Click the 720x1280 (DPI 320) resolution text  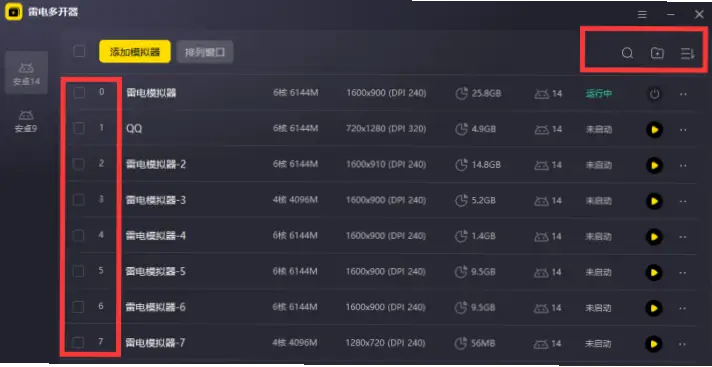click(x=386, y=129)
